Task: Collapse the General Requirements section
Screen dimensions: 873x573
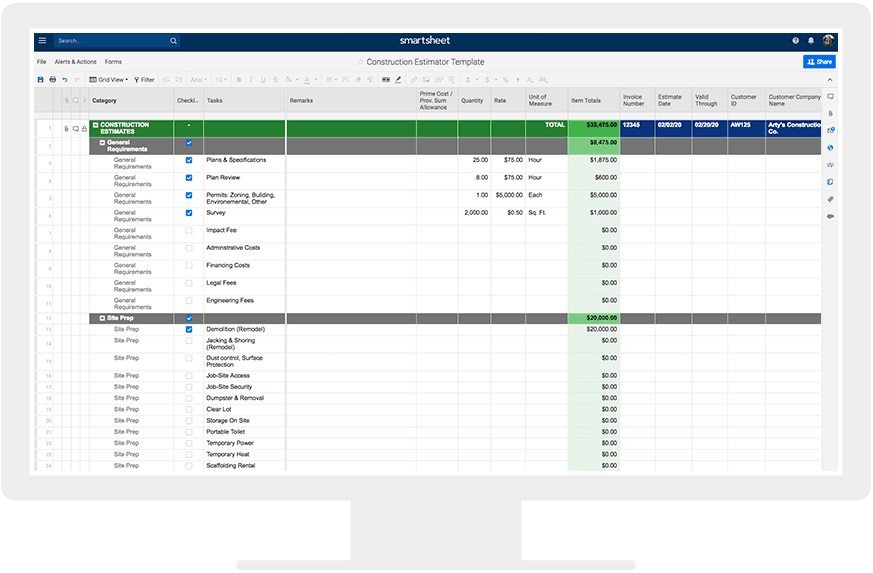Action: (102, 143)
